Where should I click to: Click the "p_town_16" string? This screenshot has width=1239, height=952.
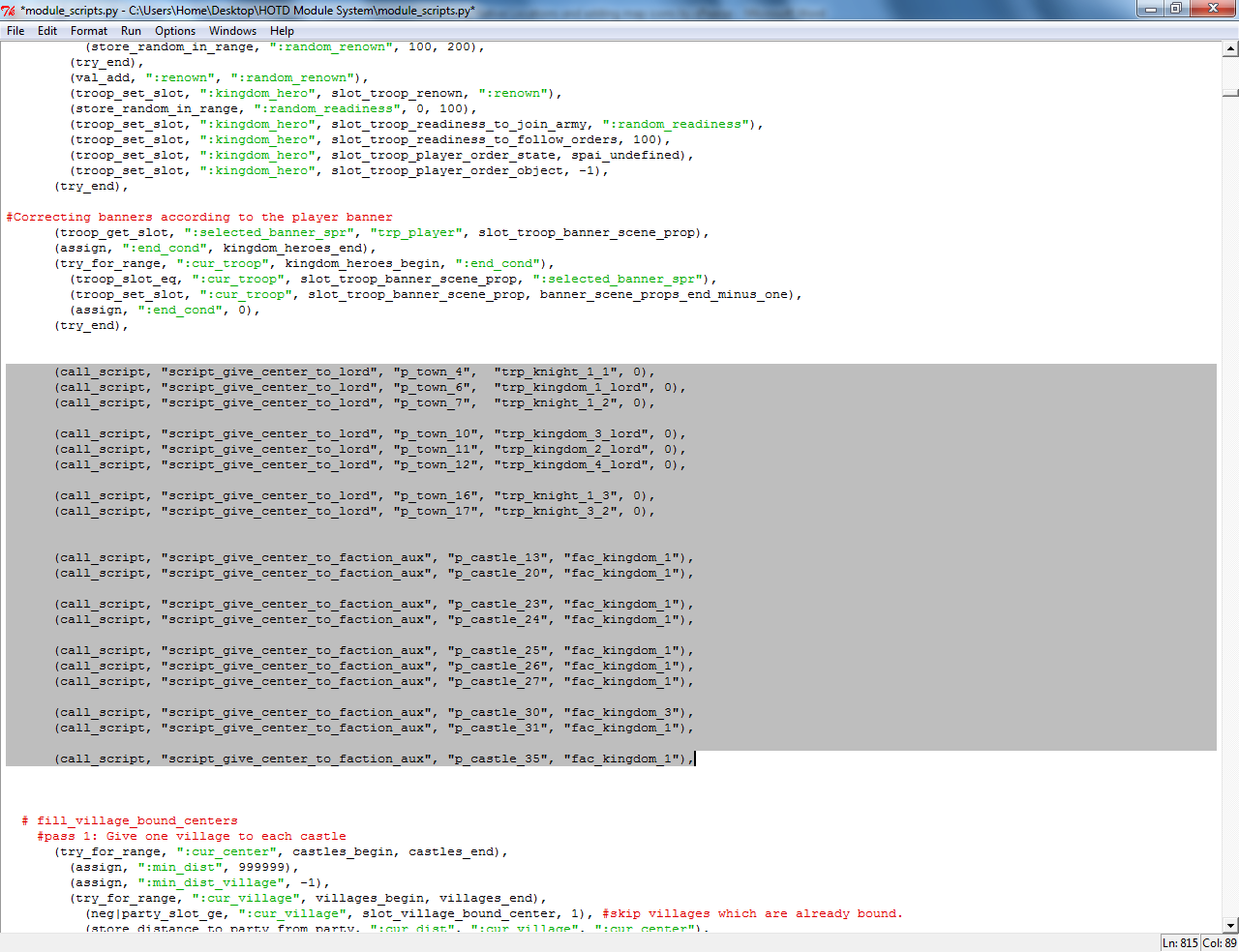(x=436, y=495)
